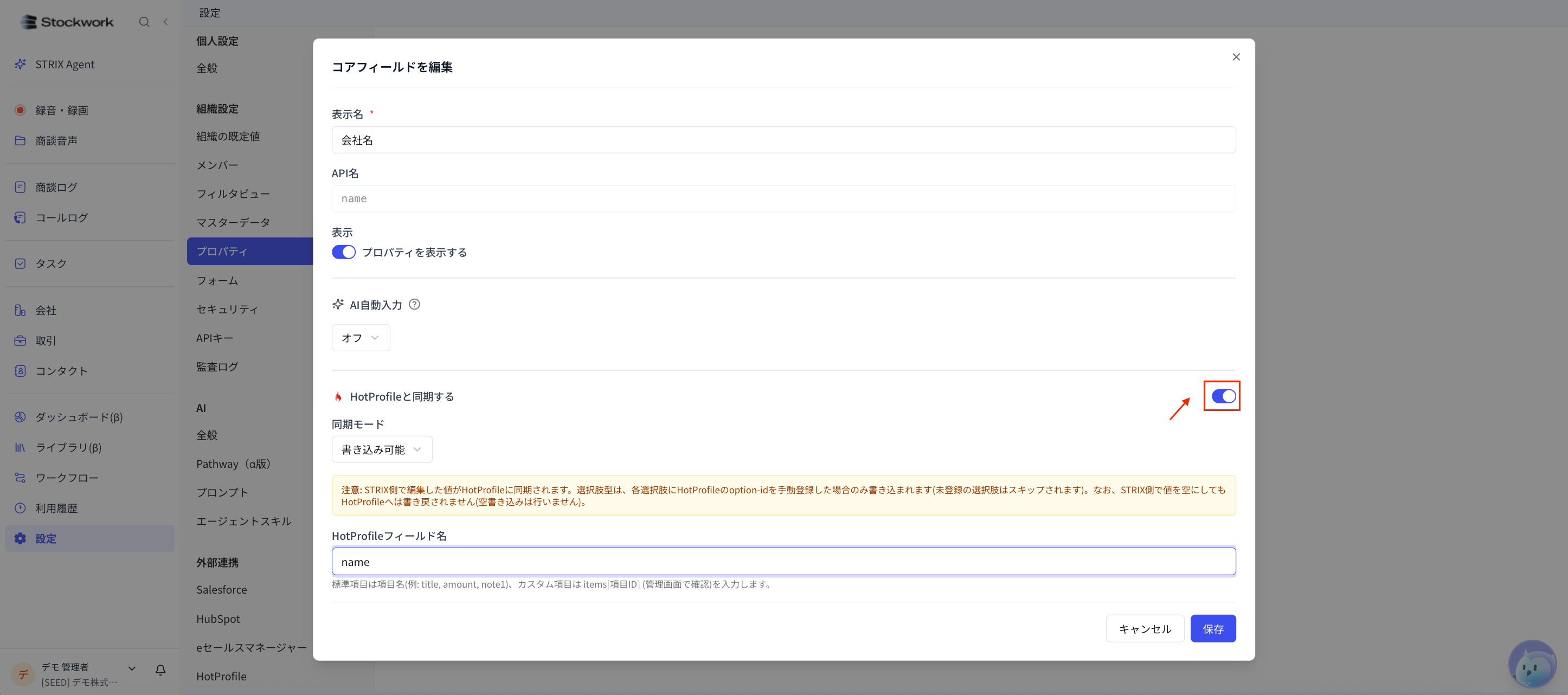The height and width of the screenshot is (695, 1568).
Task: Open Salesforce integration settings
Action: tap(222, 590)
